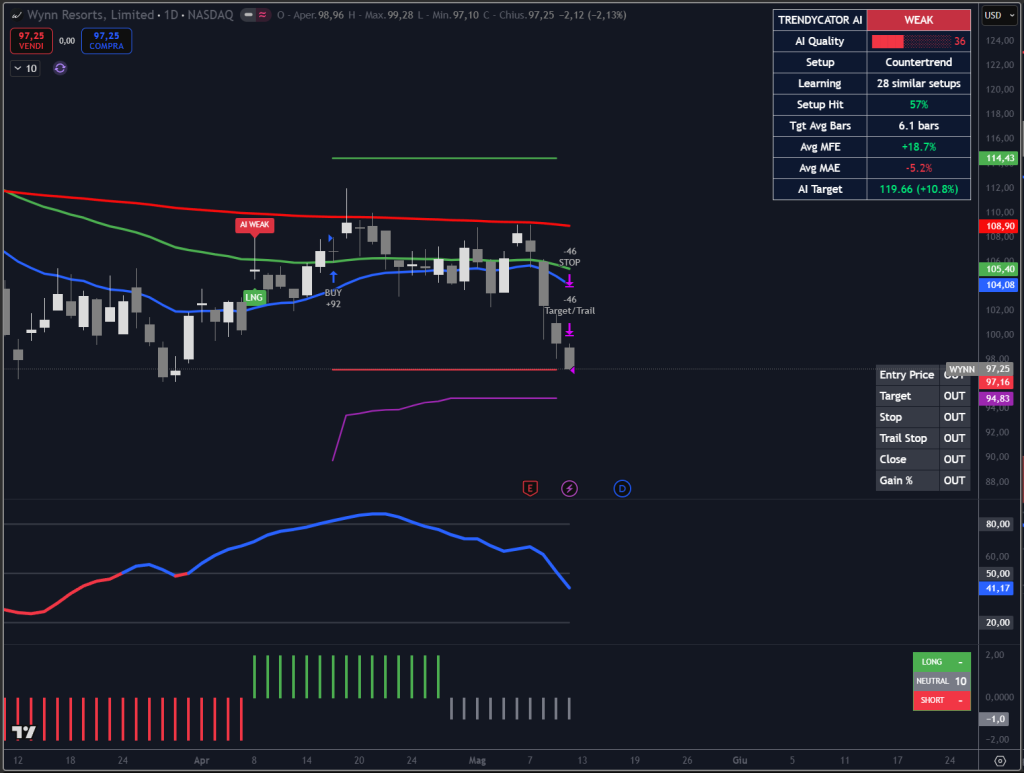Click the magenta arrow under STOP label
This screenshot has width=1024, height=773.
(569, 281)
